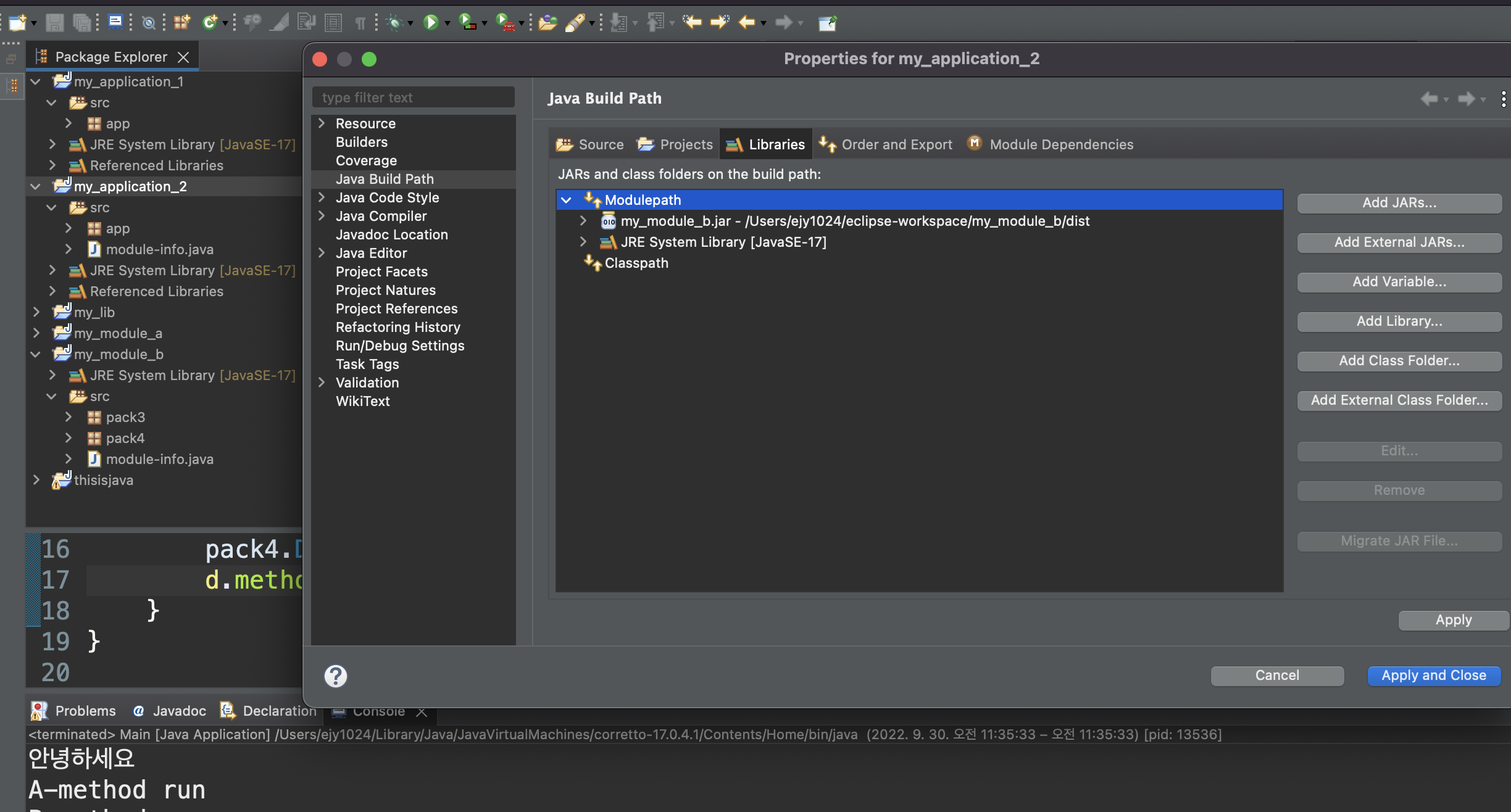Click the type filter text field

[414, 97]
